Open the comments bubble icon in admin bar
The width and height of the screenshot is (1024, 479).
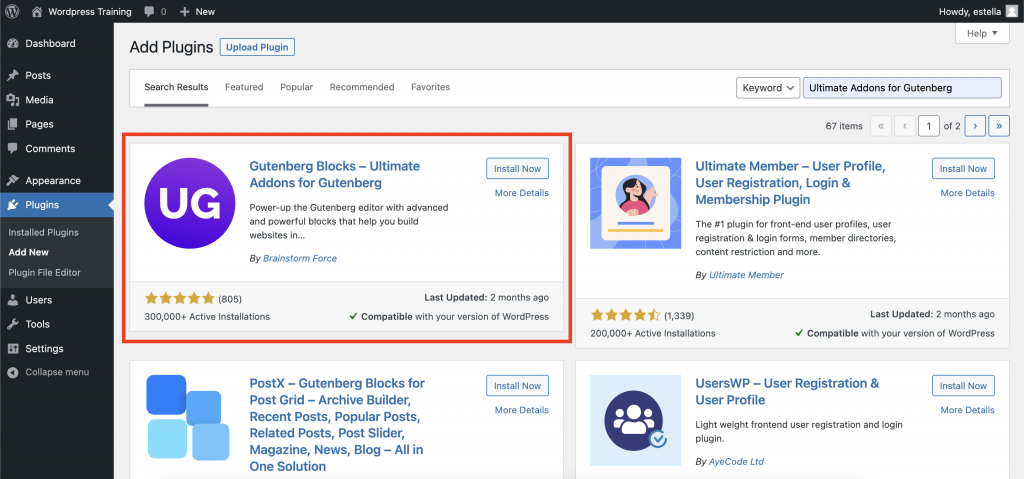coord(150,12)
